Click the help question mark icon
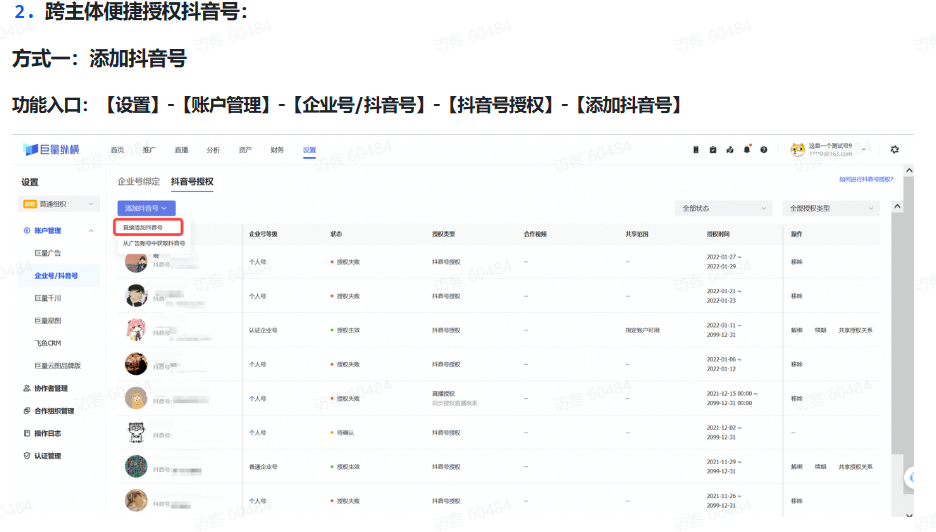This screenshot has height=532, width=936. [763, 150]
